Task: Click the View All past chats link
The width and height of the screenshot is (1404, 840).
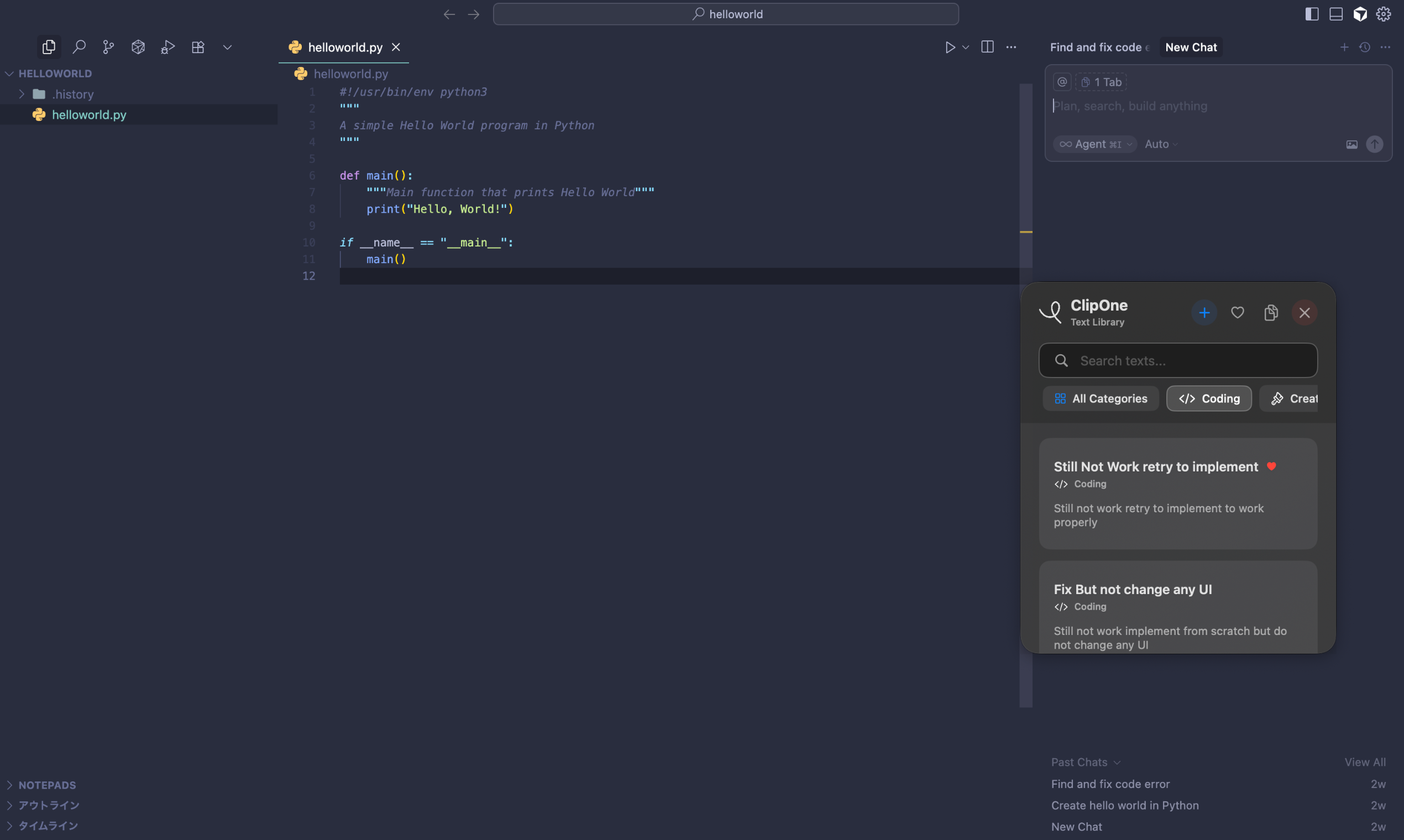Action: [1365, 762]
